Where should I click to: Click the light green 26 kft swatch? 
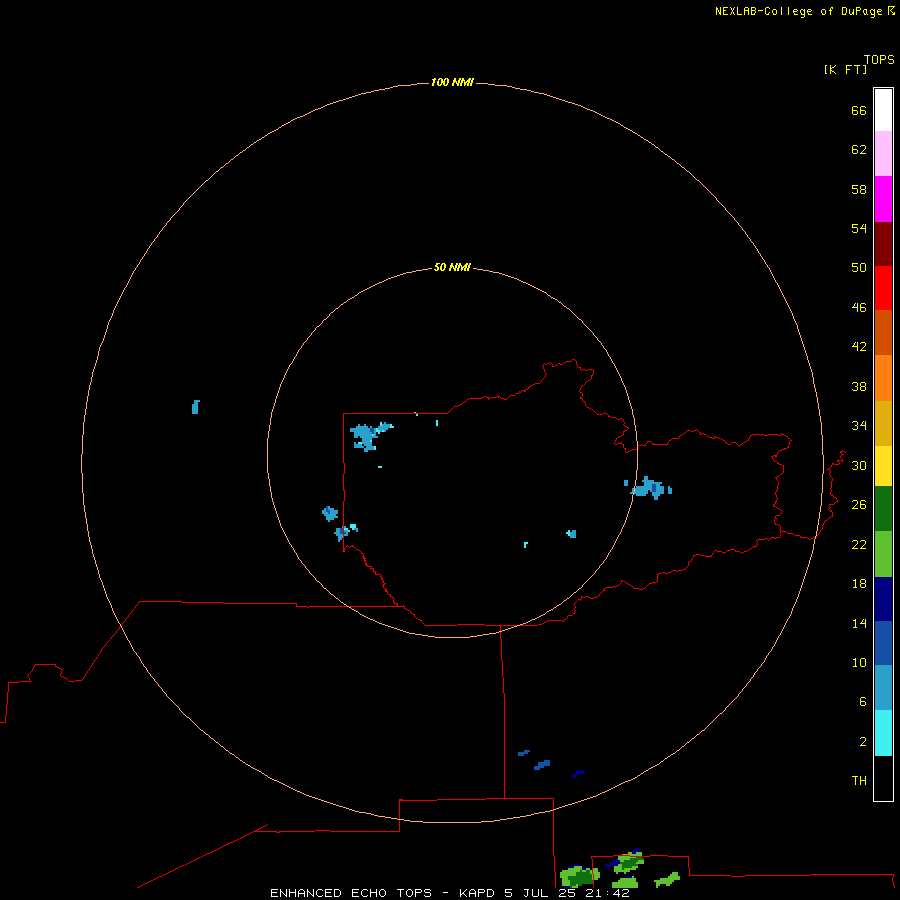(x=883, y=554)
